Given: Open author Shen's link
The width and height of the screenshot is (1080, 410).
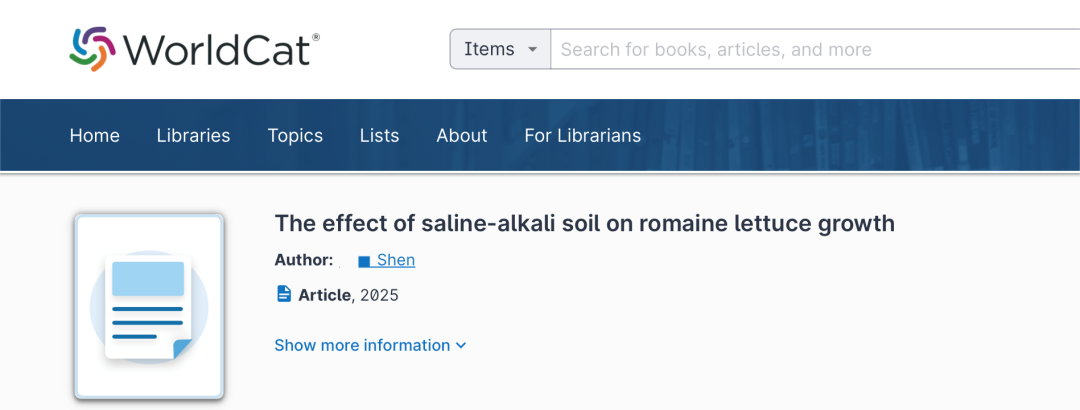Looking at the screenshot, I should coord(396,260).
